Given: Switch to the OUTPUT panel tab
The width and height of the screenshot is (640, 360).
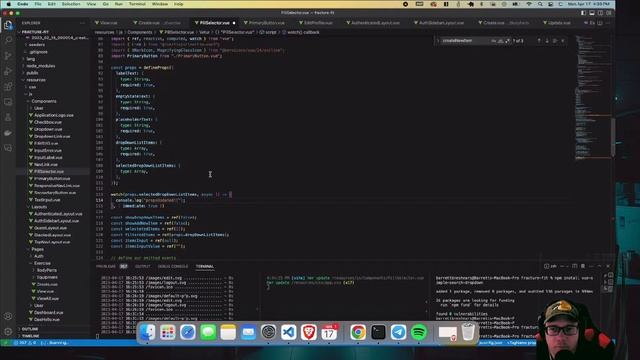Looking at the screenshot, I should click(142, 267).
